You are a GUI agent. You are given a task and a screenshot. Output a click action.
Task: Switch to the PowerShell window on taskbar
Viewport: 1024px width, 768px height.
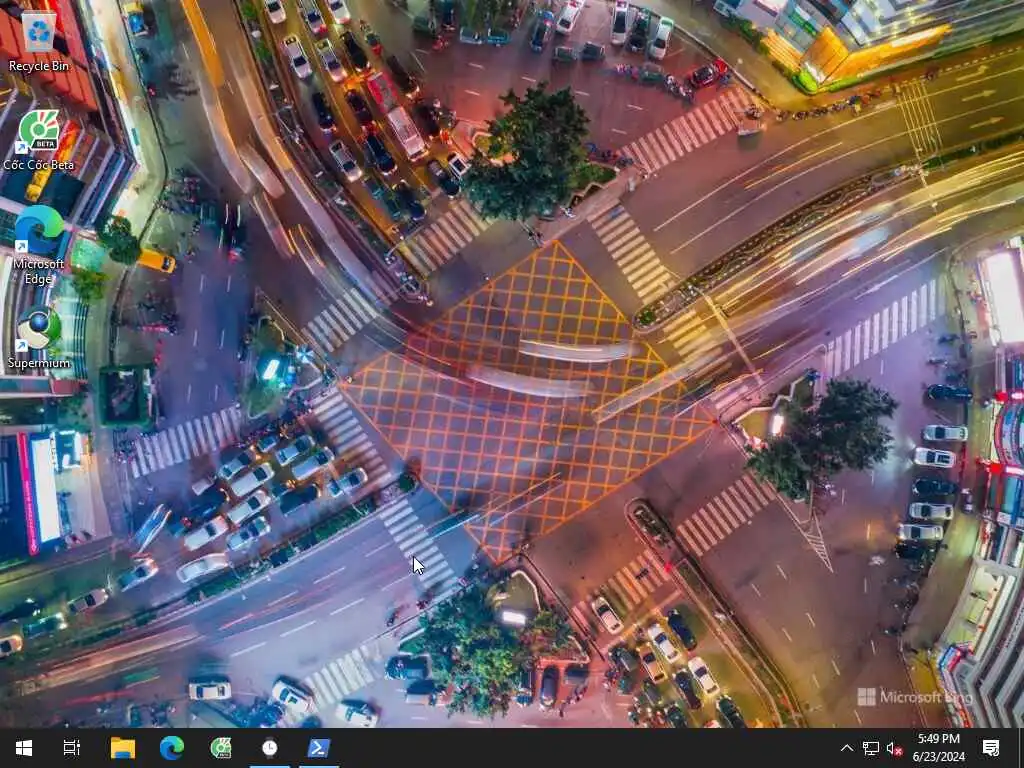pos(319,748)
